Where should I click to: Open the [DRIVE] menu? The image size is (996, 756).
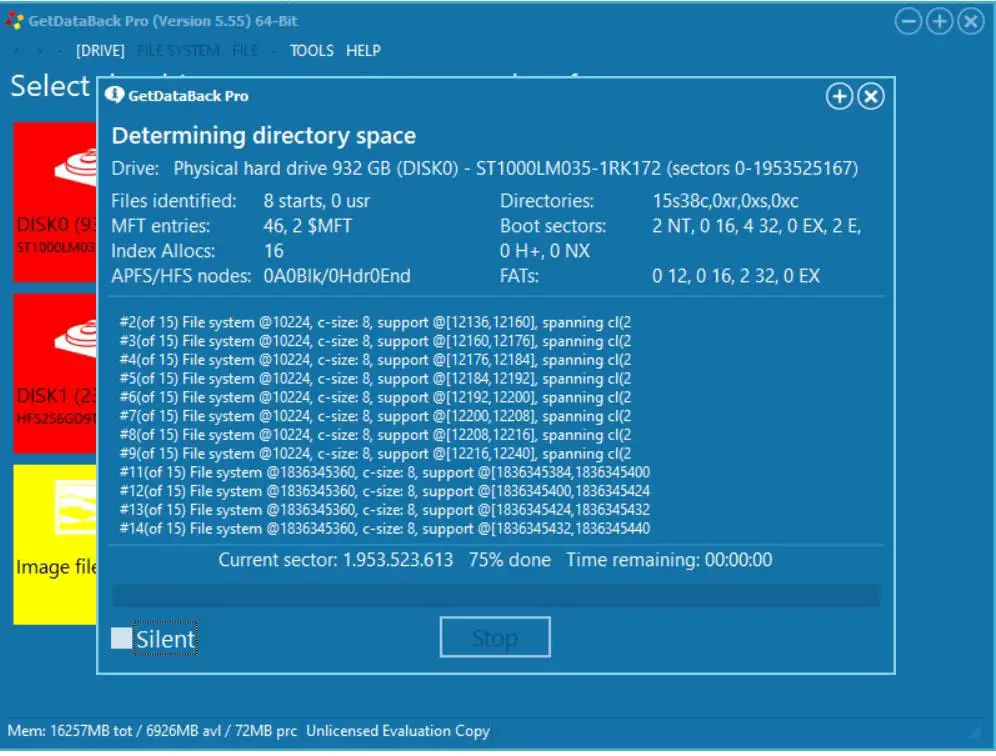pos(100,51)
